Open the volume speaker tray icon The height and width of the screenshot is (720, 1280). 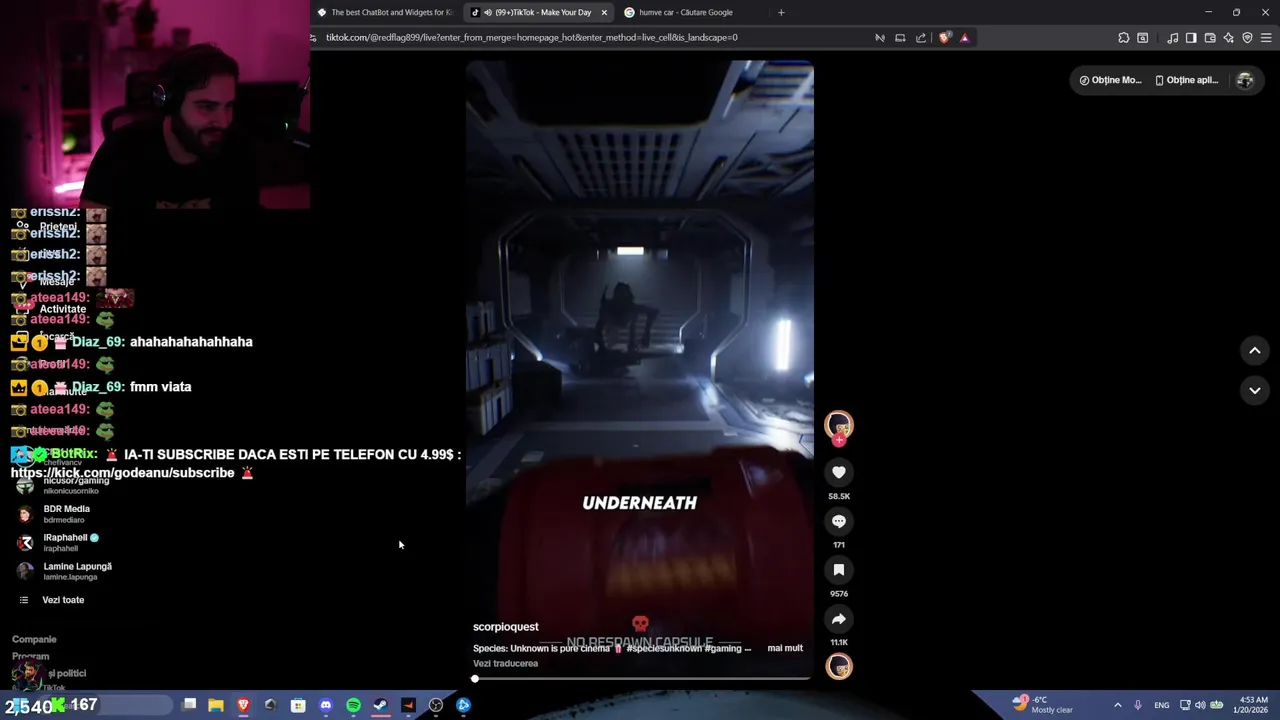tap(1200, 705)
